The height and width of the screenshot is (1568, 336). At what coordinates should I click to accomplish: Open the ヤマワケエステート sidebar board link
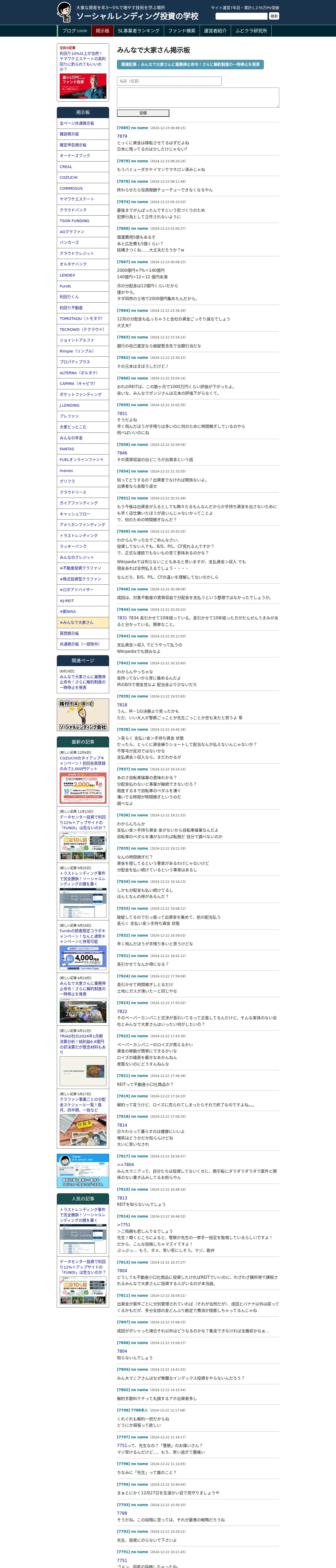(83, 199)
